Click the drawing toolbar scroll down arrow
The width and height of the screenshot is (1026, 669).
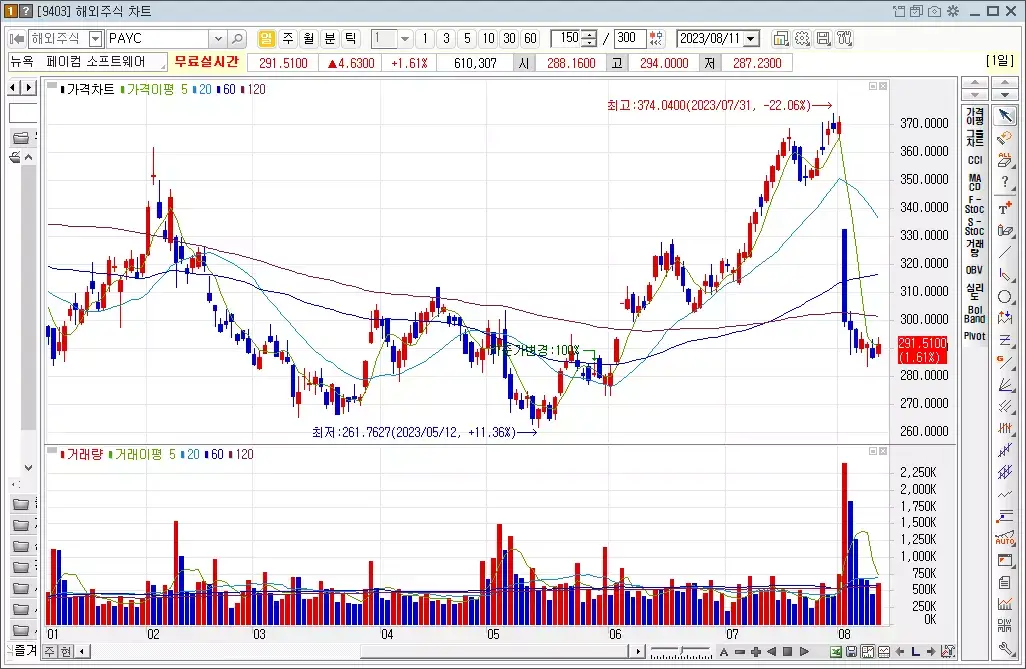click(1004, 95)
